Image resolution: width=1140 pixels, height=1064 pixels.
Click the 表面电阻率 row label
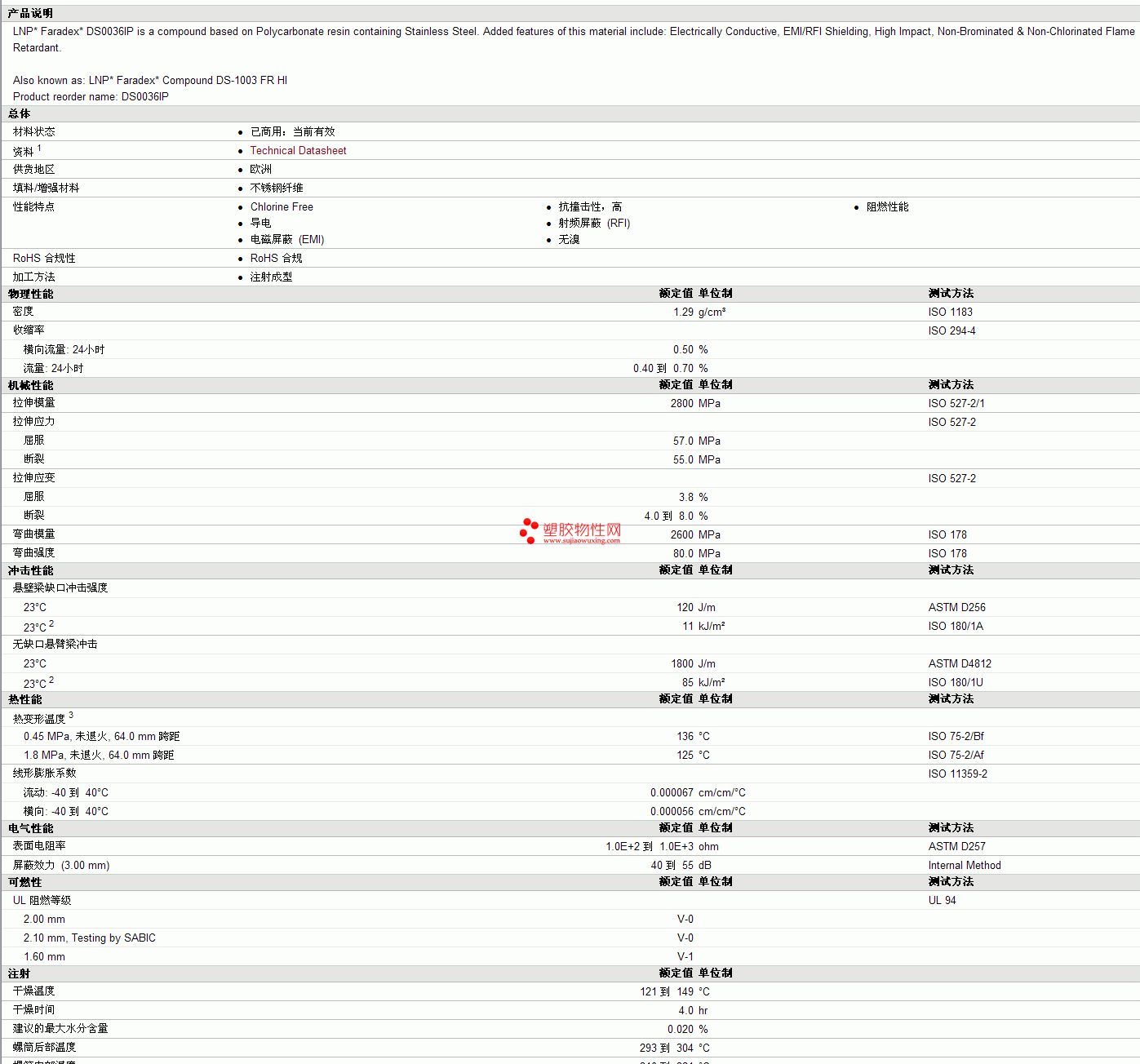[39, 846]
